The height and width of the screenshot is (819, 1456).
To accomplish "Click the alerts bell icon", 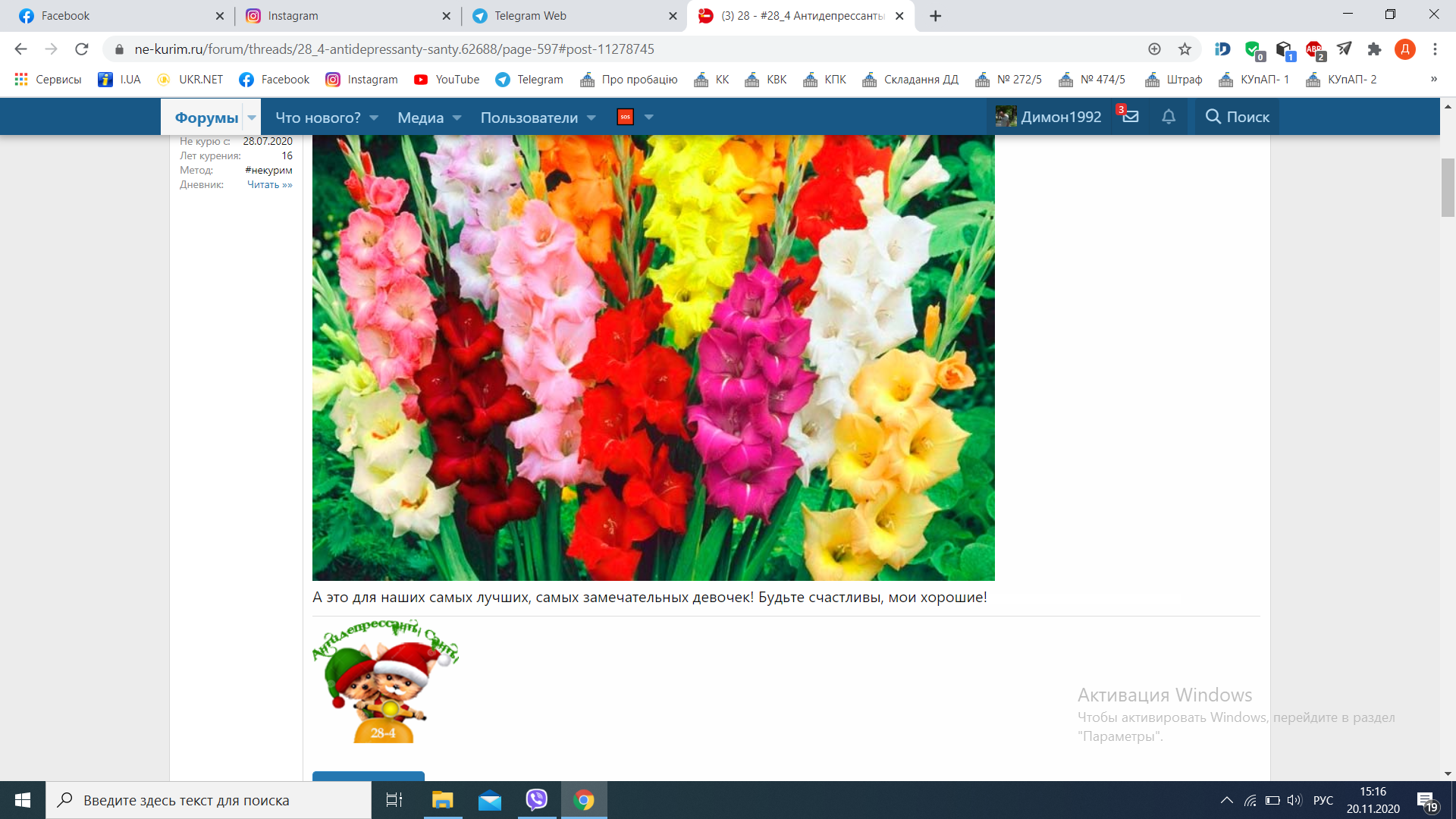I will 1169,117.
